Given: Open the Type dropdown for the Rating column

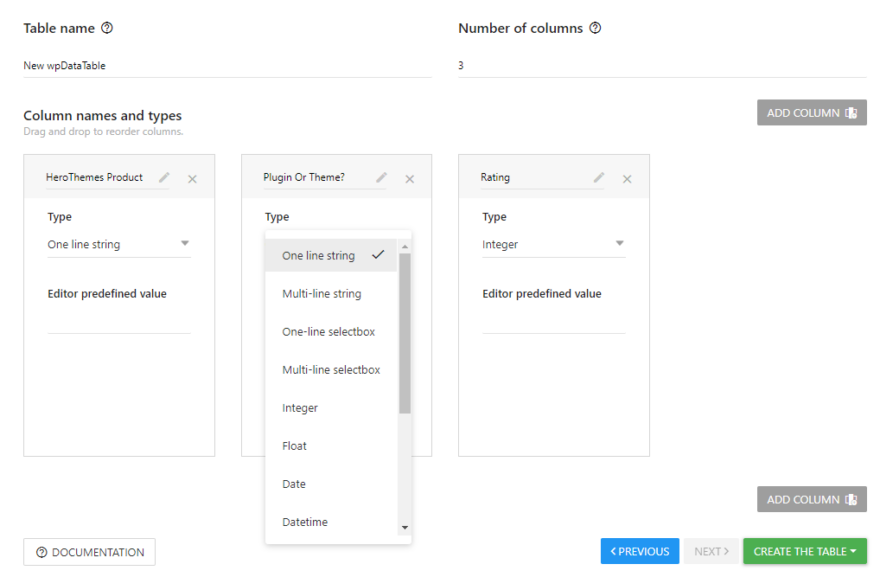Looking at the screenshot, I should (x=553, y=244).
